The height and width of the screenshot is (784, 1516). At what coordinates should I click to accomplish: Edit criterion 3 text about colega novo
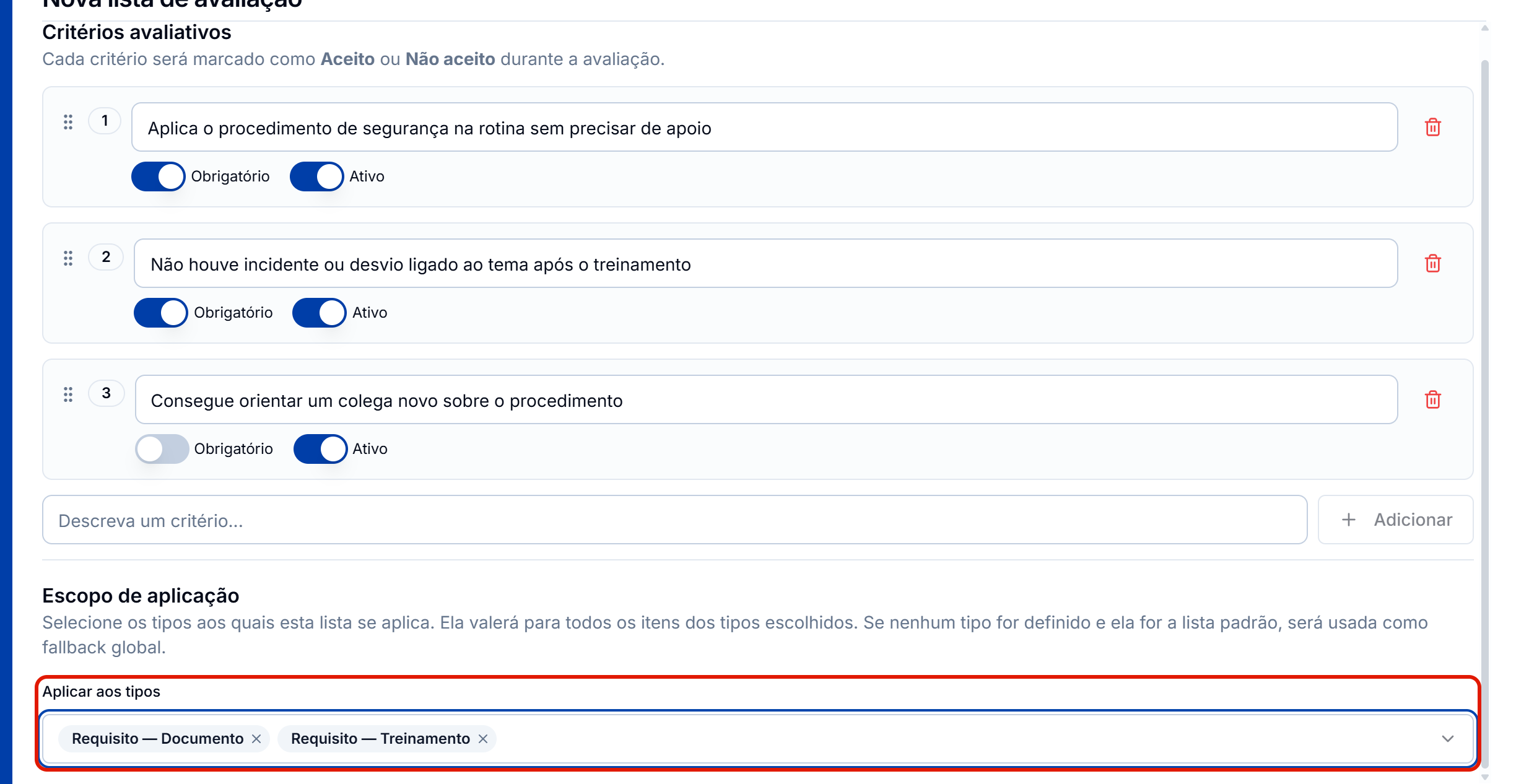[767, 399]
